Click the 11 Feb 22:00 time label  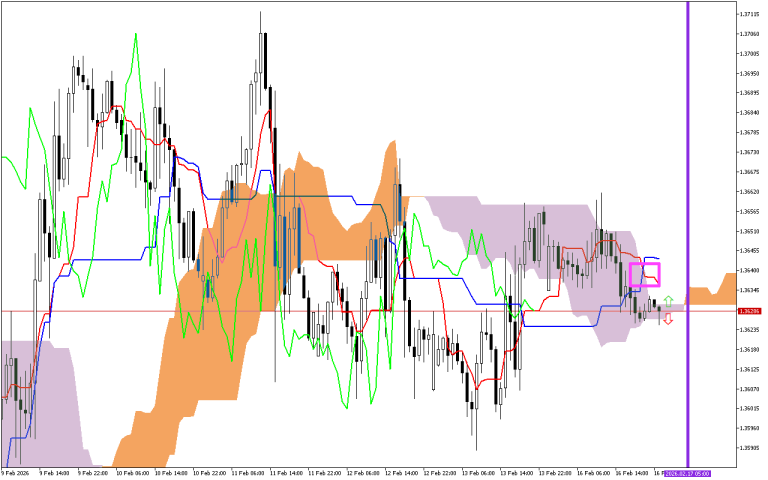click(325, 474)
